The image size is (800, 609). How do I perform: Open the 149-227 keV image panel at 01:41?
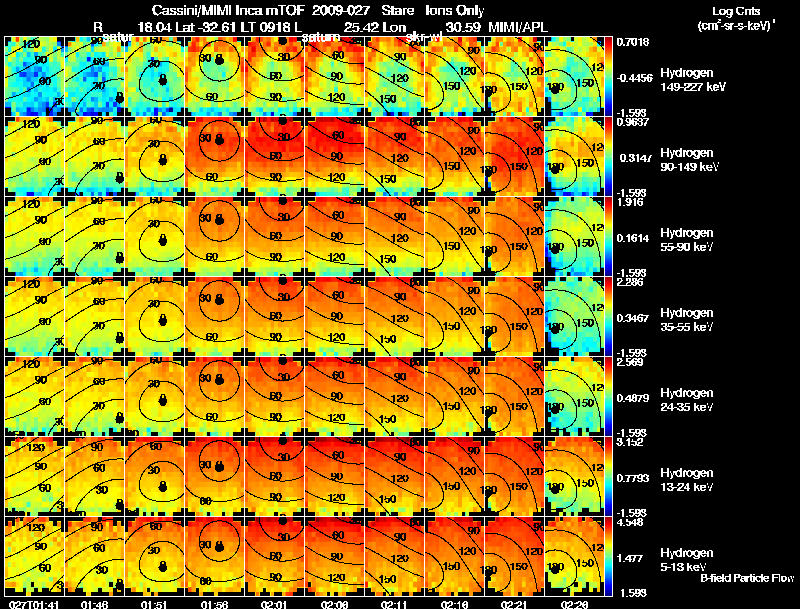coord(34,76)
